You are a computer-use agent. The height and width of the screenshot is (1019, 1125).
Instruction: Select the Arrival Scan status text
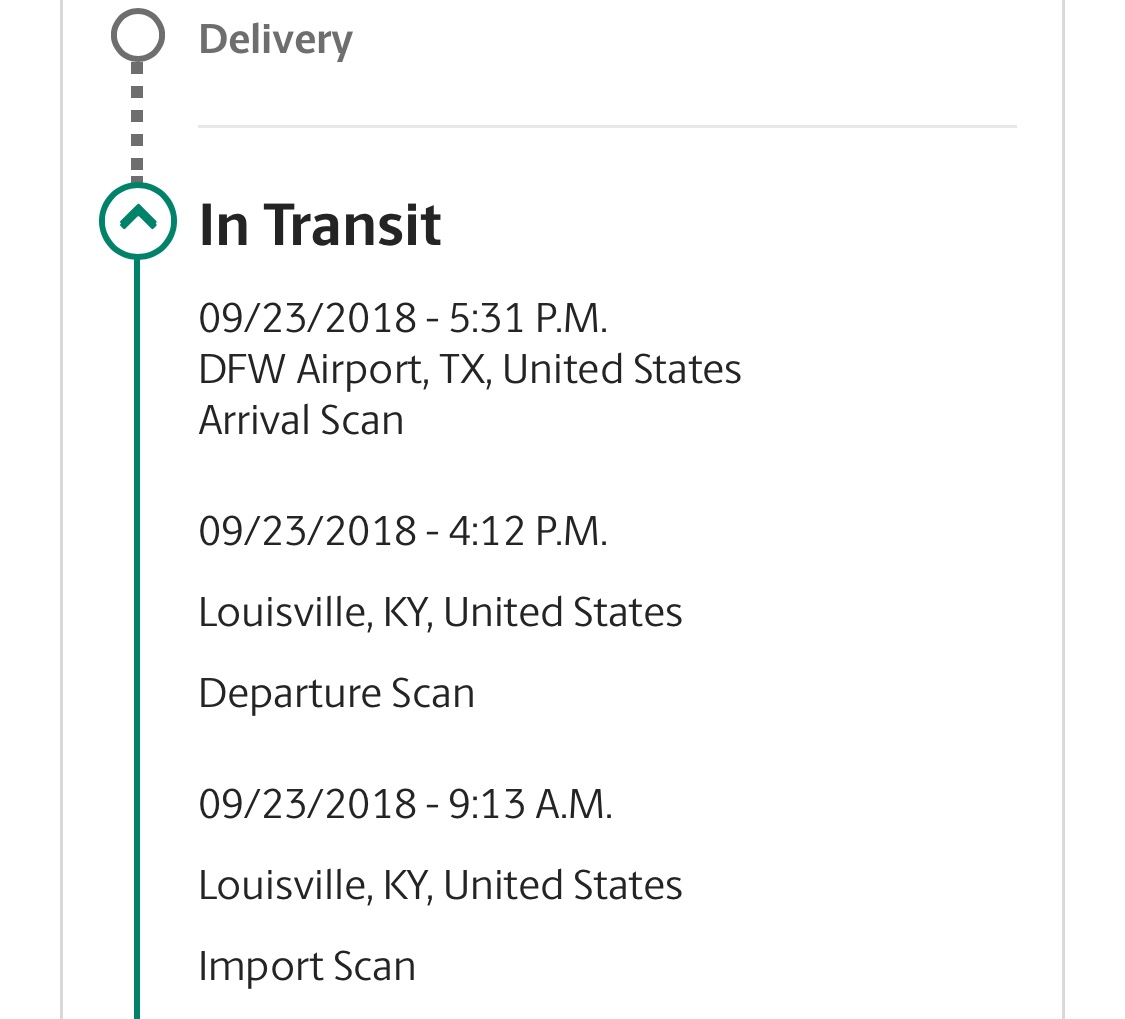pyautogui.click(x=301, y=421)
